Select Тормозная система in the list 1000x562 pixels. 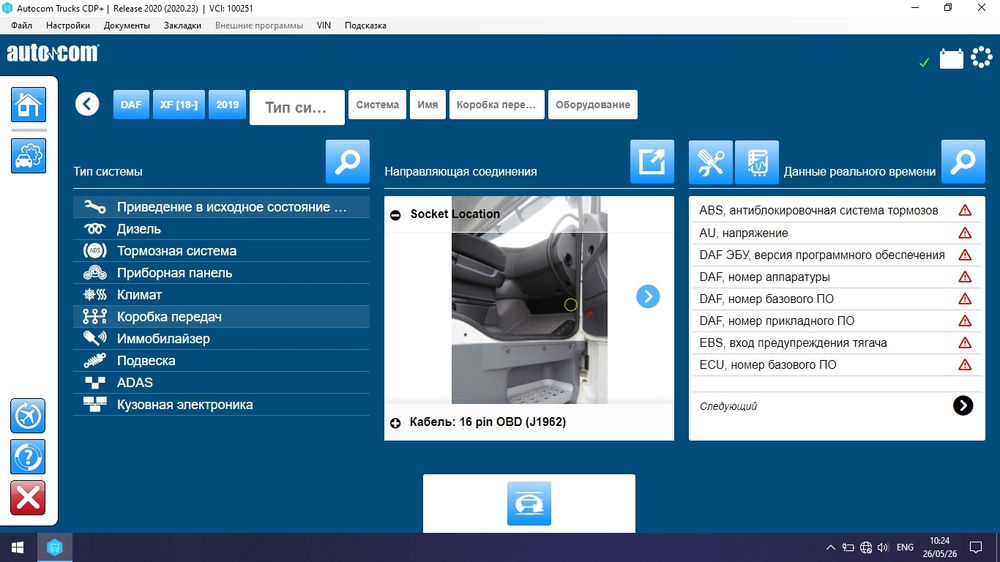point(221,251)
